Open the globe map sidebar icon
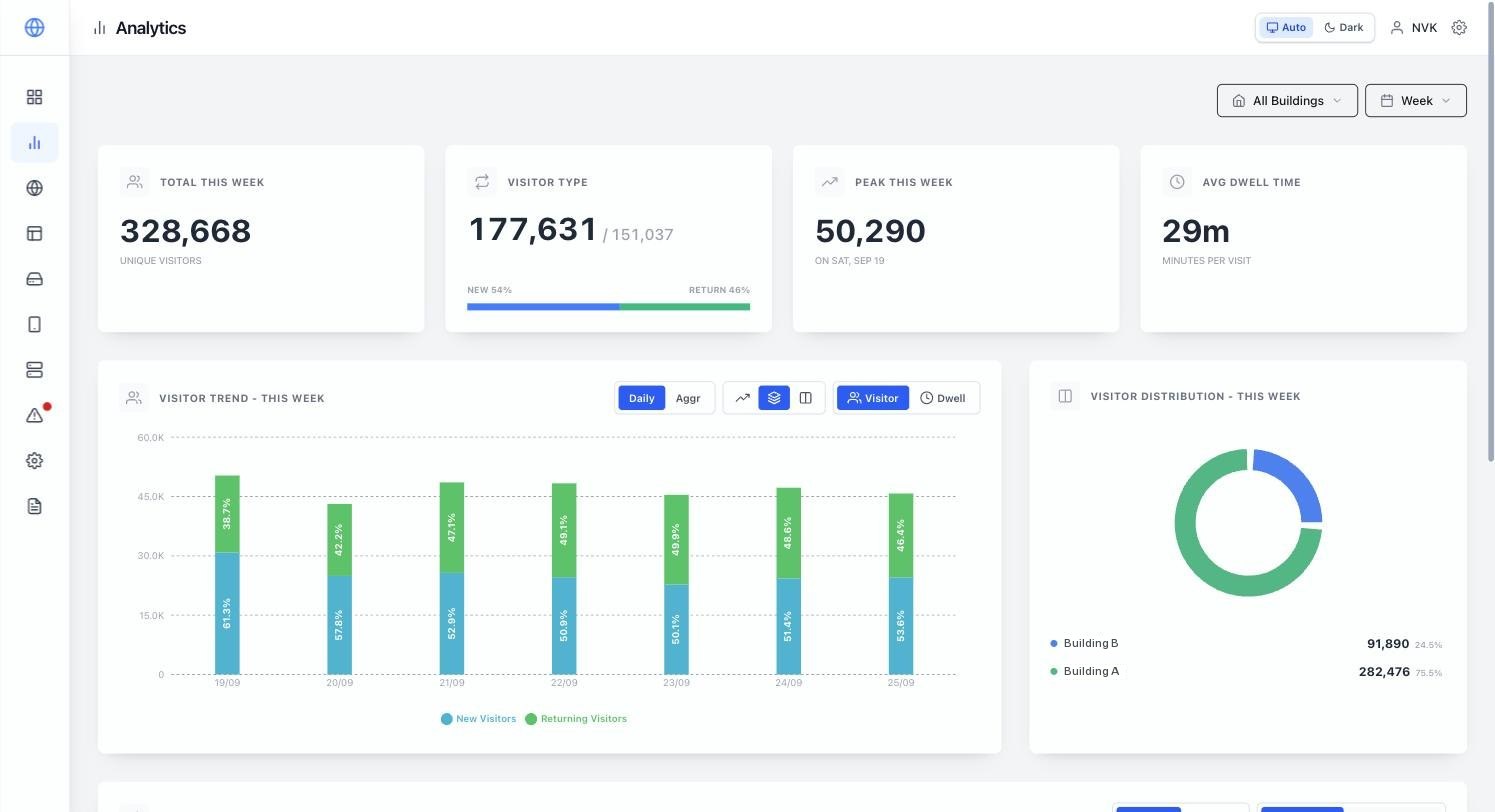Viewport: 1495px width, 812px height. [34, 188]
